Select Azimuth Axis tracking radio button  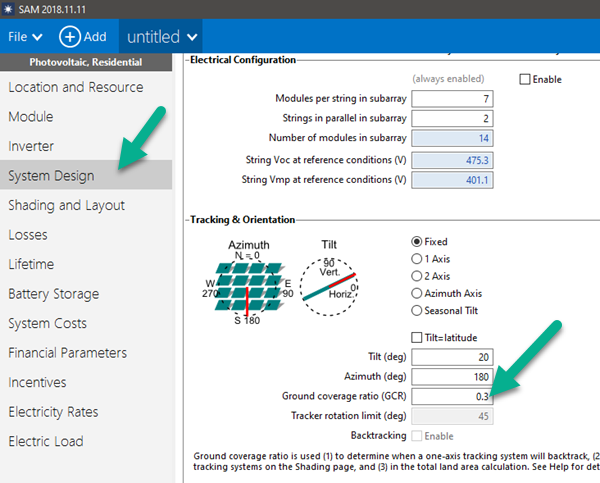[418, 293]
